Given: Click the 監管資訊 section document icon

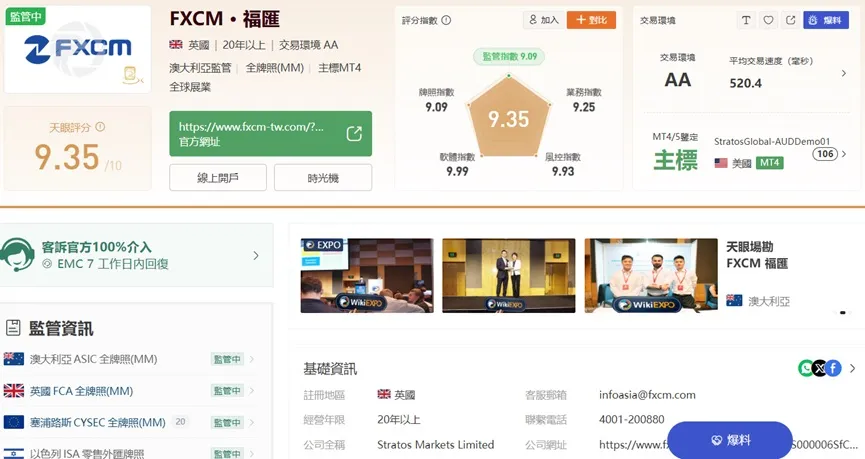Looking at the screenshot, I should click(x=13, y=328).
